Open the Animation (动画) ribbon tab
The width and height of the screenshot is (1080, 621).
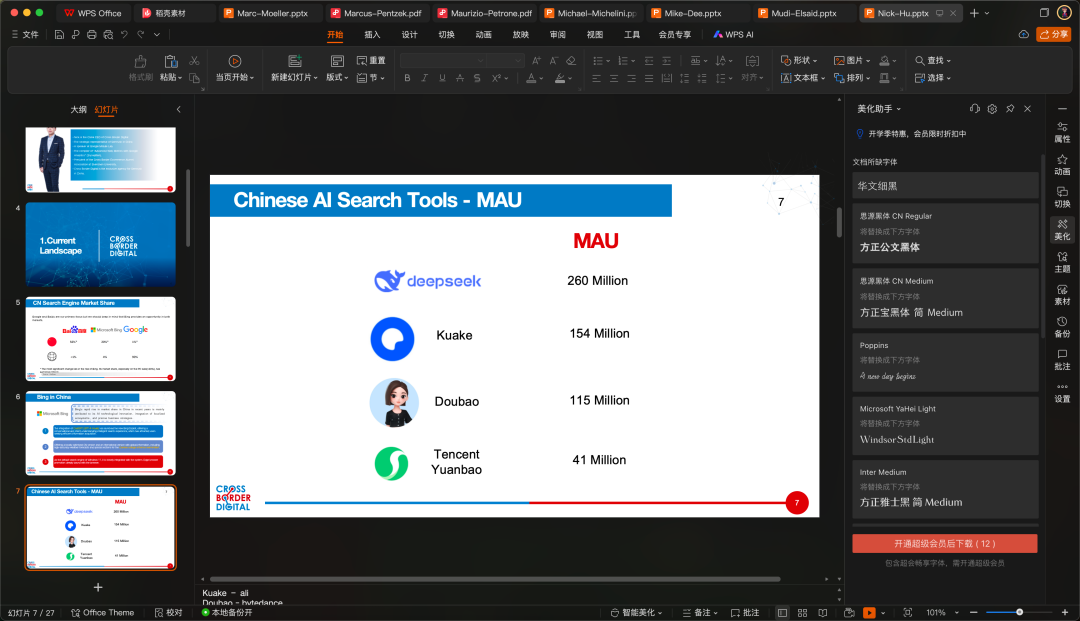tap(484, 34)
